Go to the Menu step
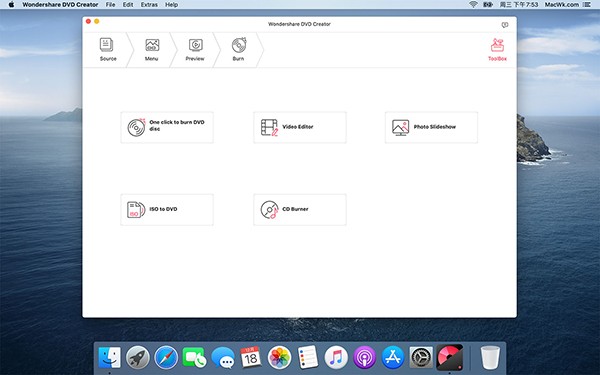 [152, 50]
